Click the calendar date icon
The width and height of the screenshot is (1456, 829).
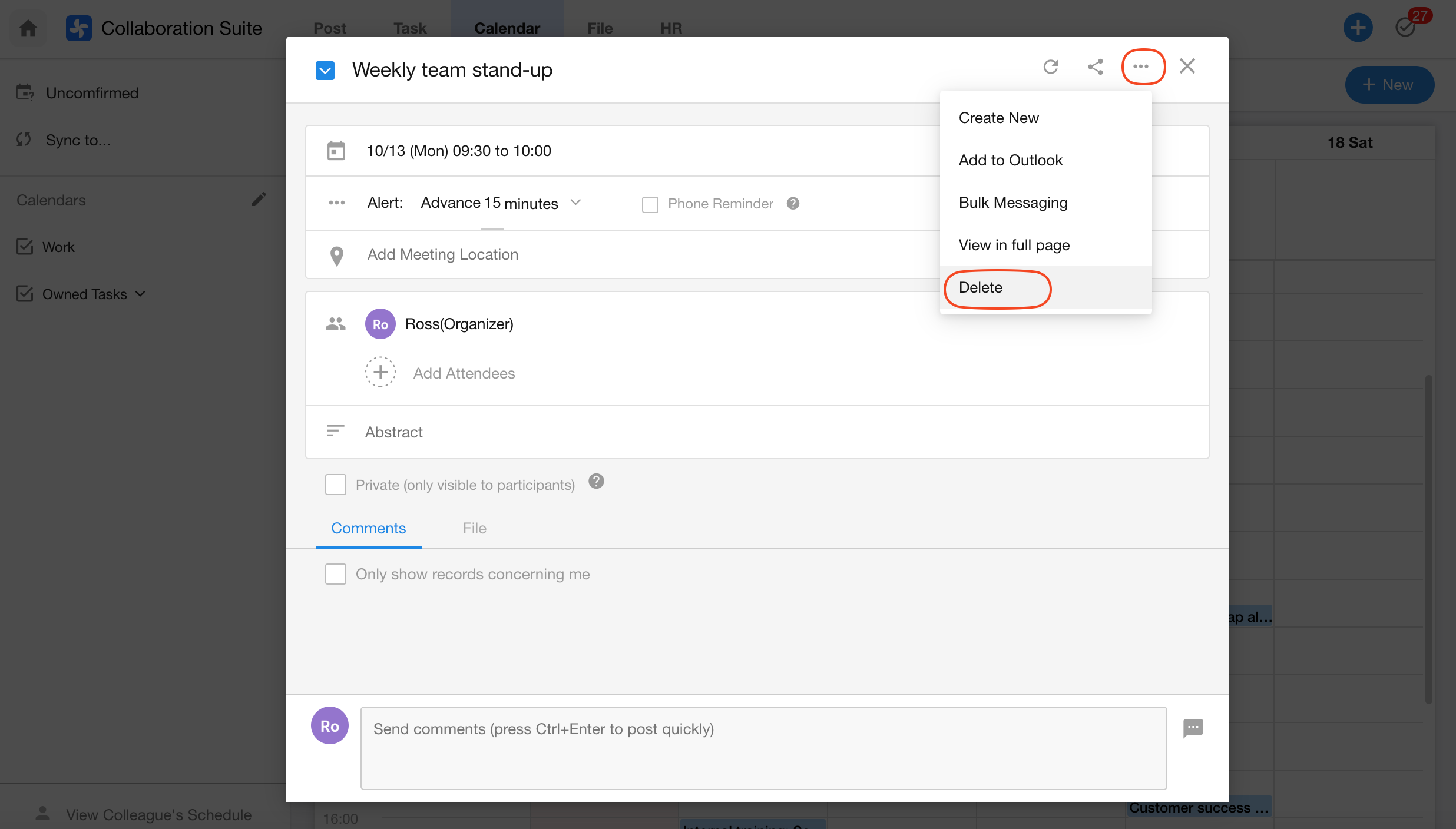tap(336, 151)
